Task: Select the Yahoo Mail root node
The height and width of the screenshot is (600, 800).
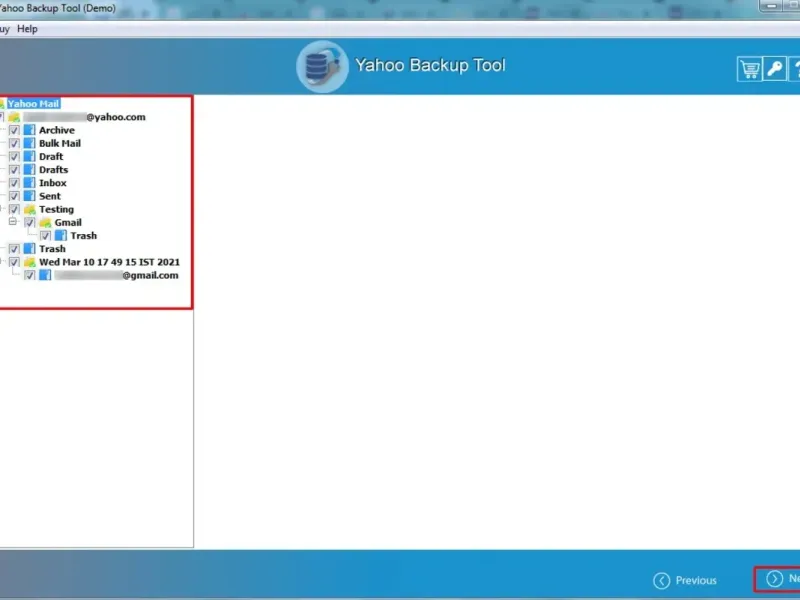Action: click(x=34, y=104)
